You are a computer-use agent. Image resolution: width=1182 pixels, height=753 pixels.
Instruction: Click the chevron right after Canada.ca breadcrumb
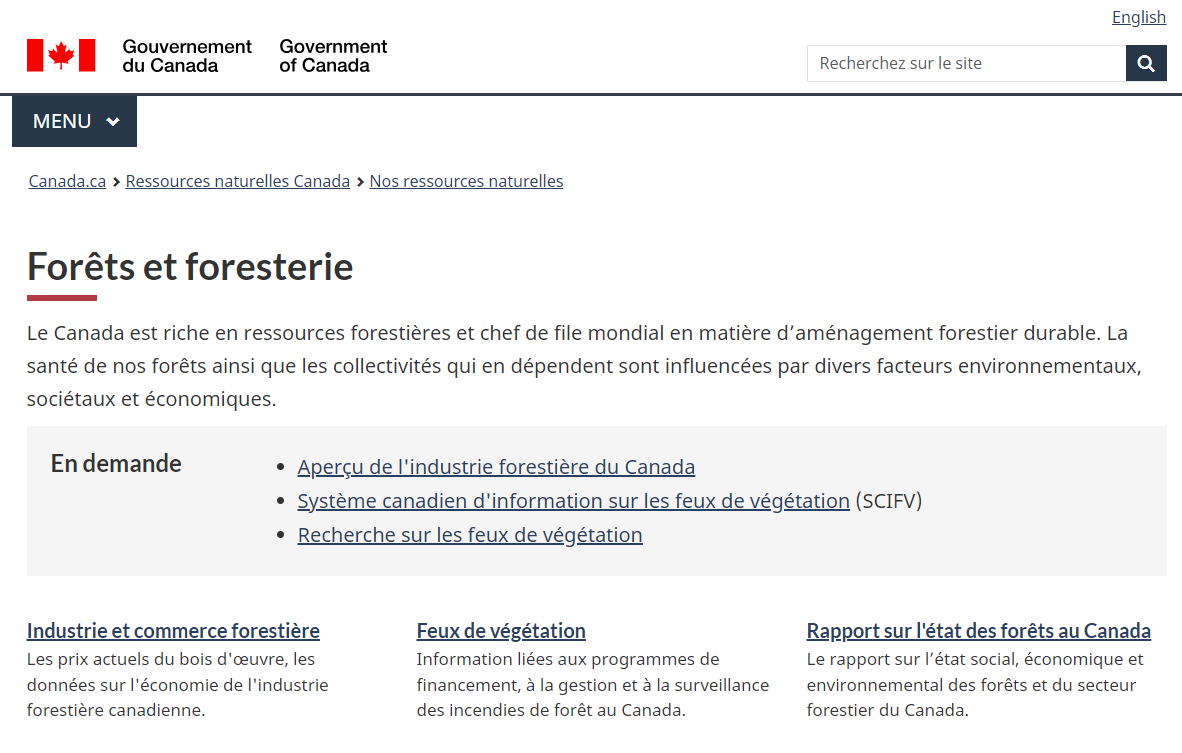[116, 182]
